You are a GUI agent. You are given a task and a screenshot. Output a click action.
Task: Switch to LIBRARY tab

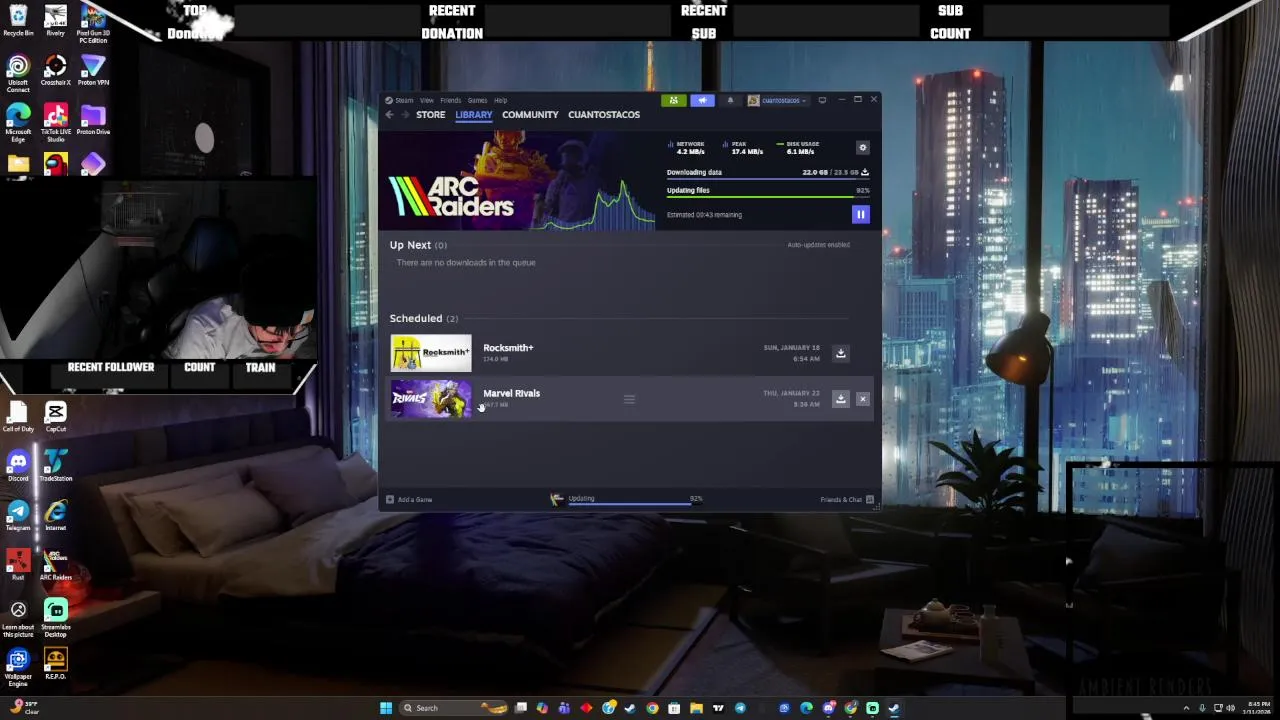[x=474, y=114]
